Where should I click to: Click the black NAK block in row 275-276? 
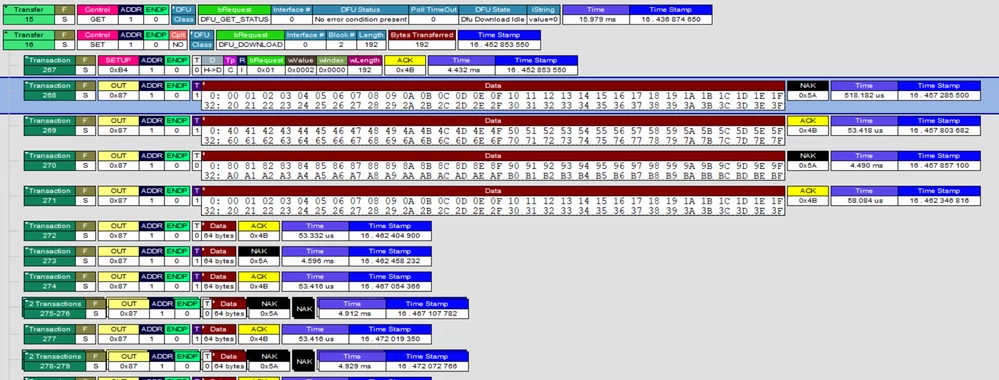tap(305, 309)
